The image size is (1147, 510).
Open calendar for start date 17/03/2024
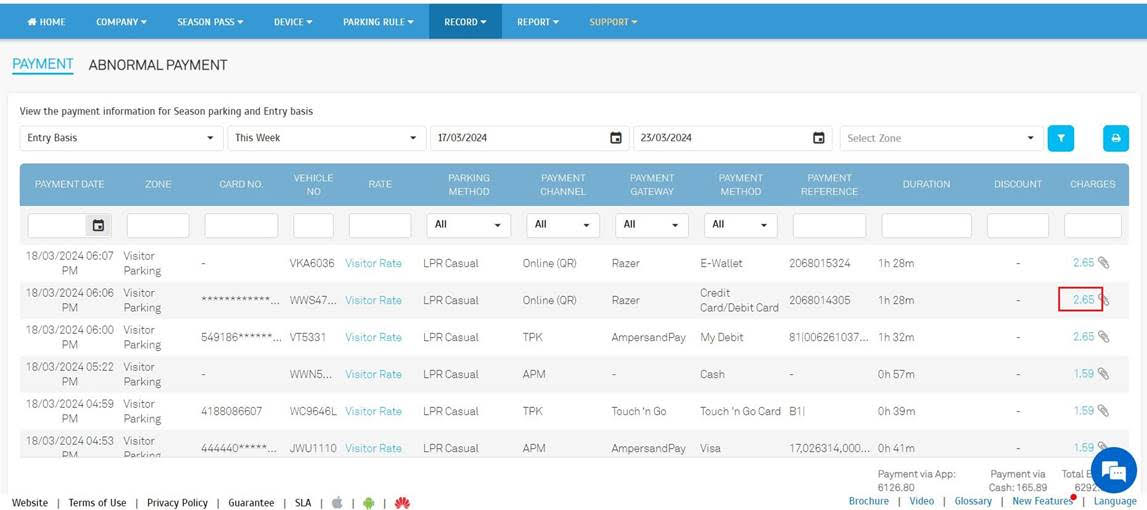click(616, 138)
